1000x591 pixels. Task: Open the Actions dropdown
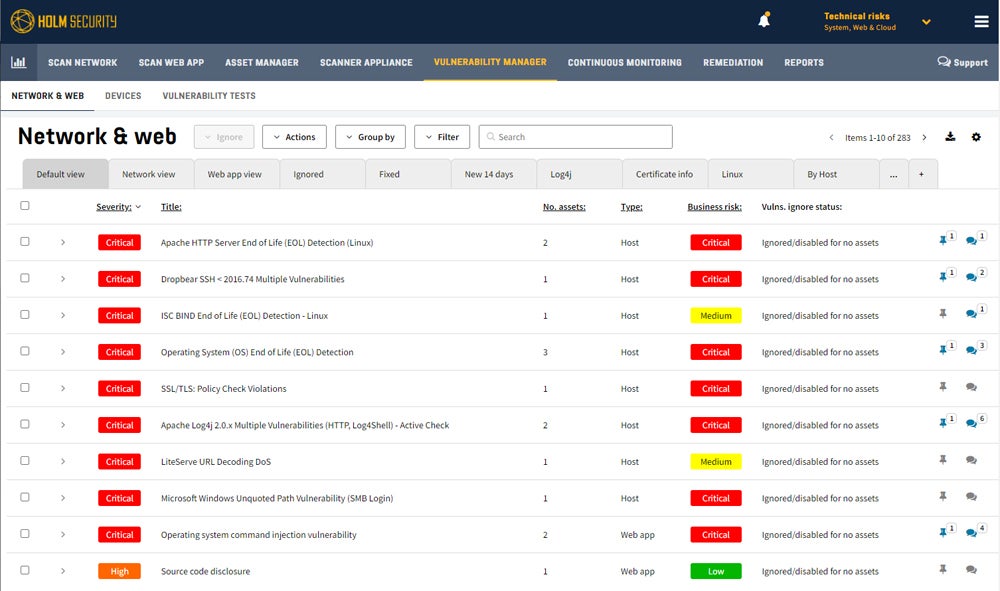tap(294, 137)
